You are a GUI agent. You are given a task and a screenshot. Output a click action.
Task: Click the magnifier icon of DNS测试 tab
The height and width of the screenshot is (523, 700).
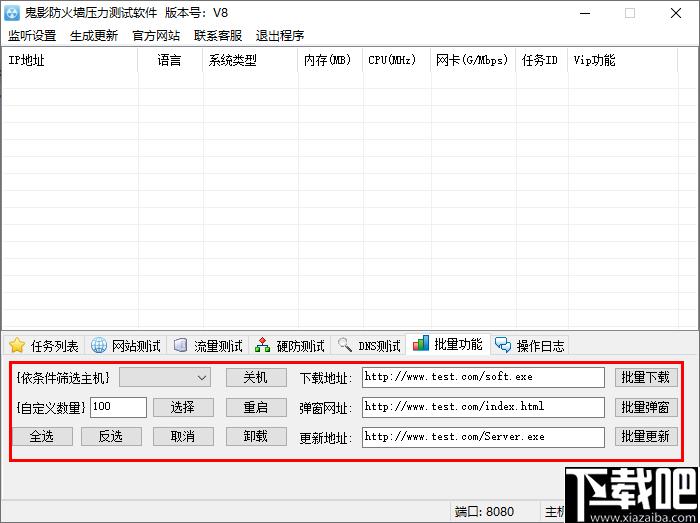tap(345, 345)
